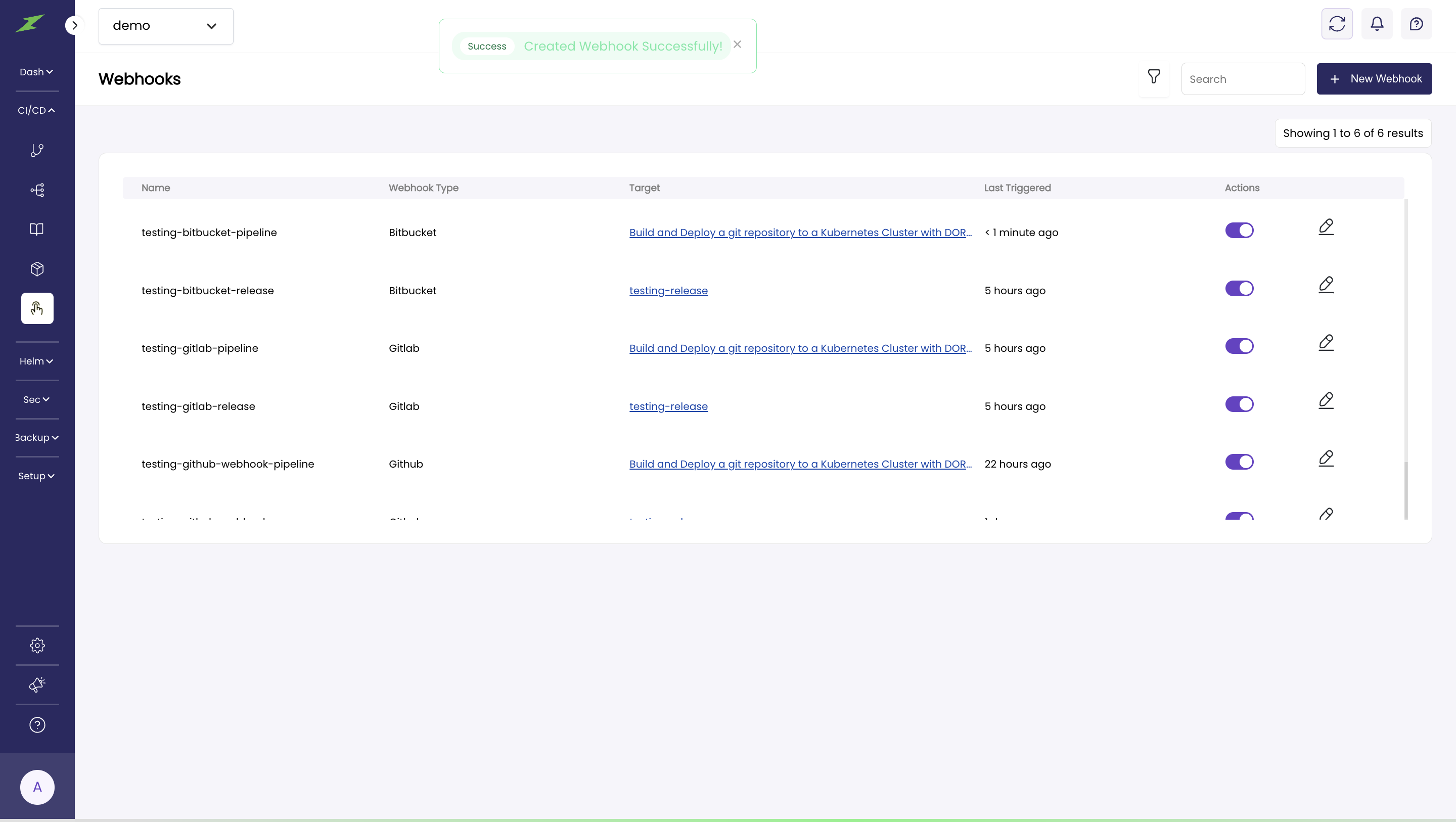
Task: Click the filter funnel icon
Action: tap(1154, 77)
